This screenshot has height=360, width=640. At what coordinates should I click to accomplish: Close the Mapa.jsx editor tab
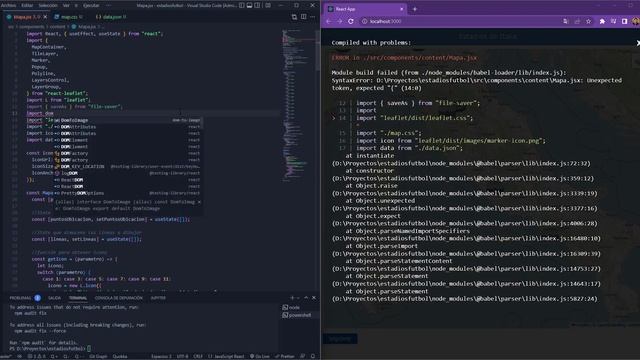(45, 17)
